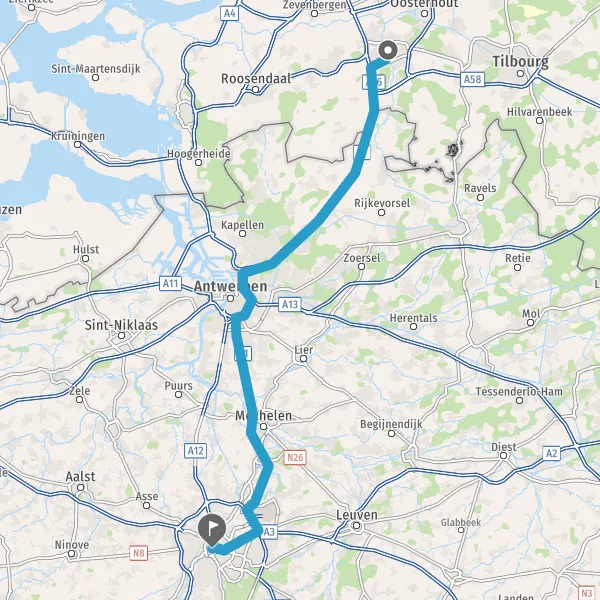Select the Sint-Niklaas town label

coord(121,325)
